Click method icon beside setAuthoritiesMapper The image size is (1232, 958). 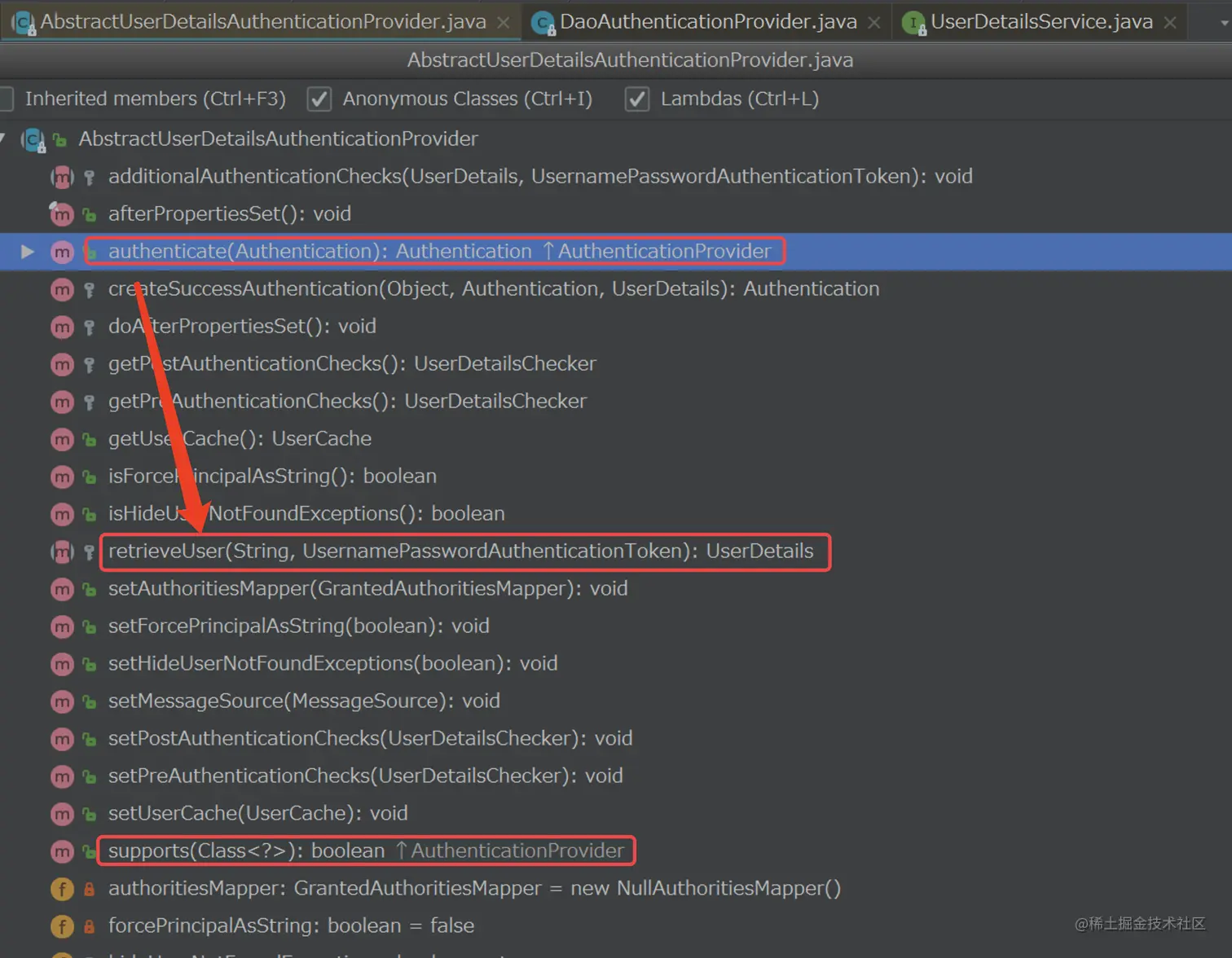click(62, 589)
